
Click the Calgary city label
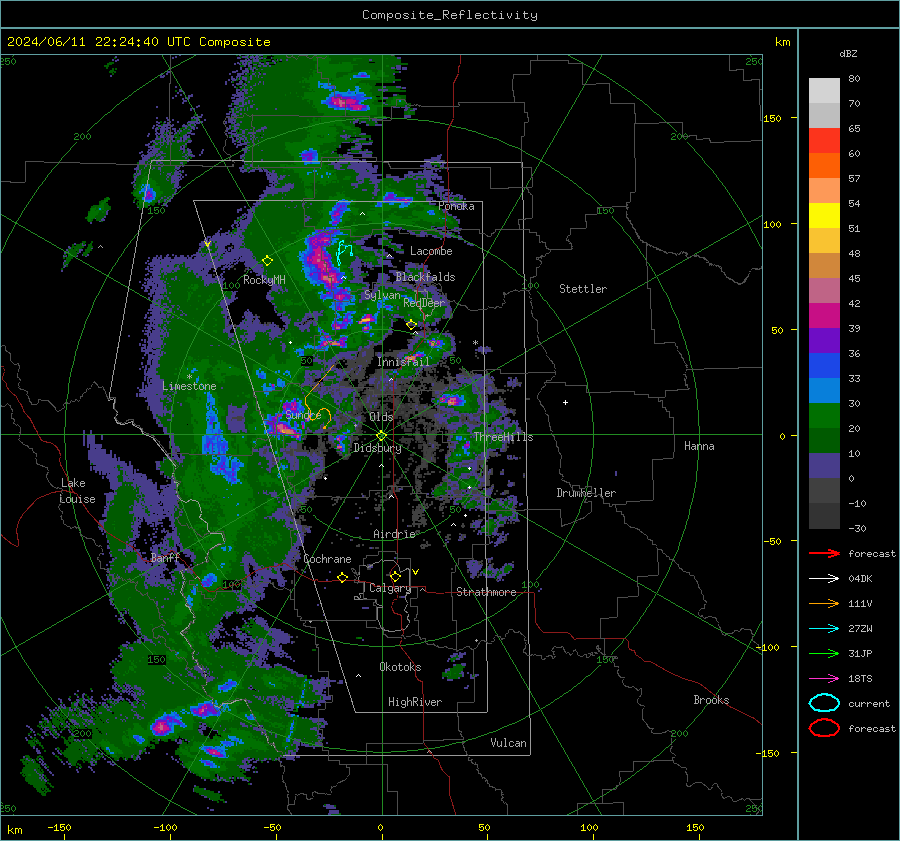(390, 588)
